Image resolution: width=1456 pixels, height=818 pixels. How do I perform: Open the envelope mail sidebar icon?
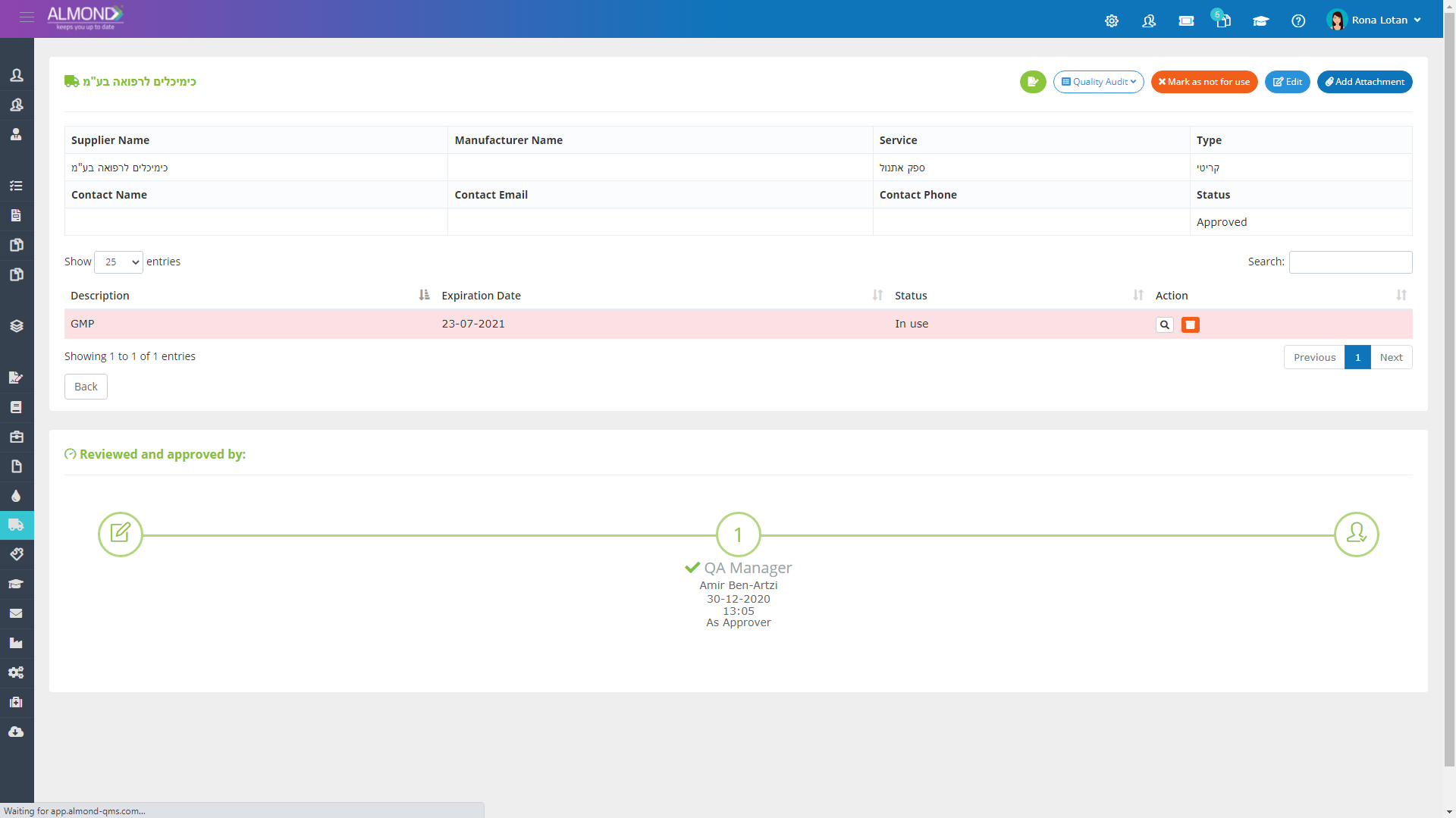pos(16,613)
